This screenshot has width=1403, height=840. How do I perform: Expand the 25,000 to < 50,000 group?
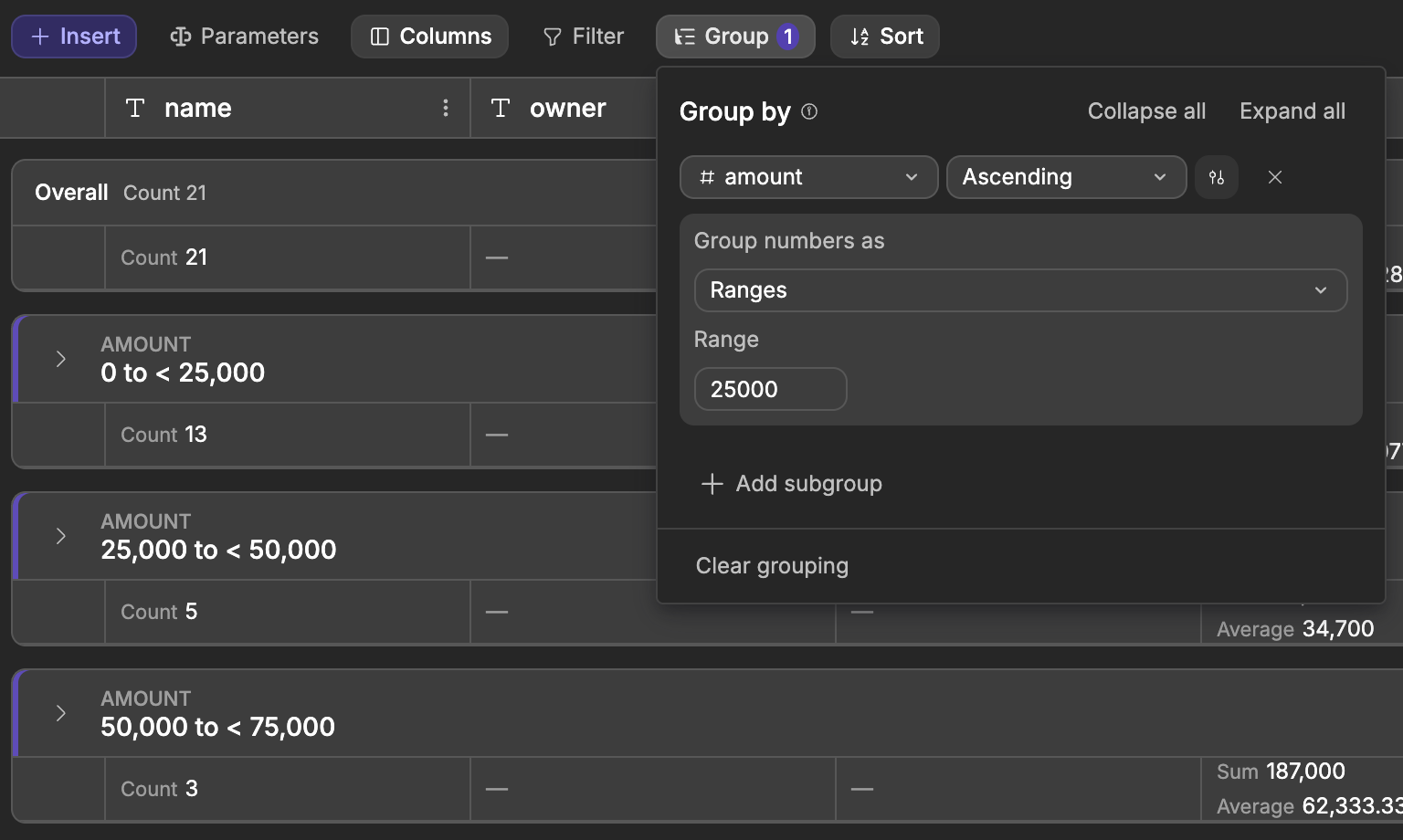click(x=60, y=536)
